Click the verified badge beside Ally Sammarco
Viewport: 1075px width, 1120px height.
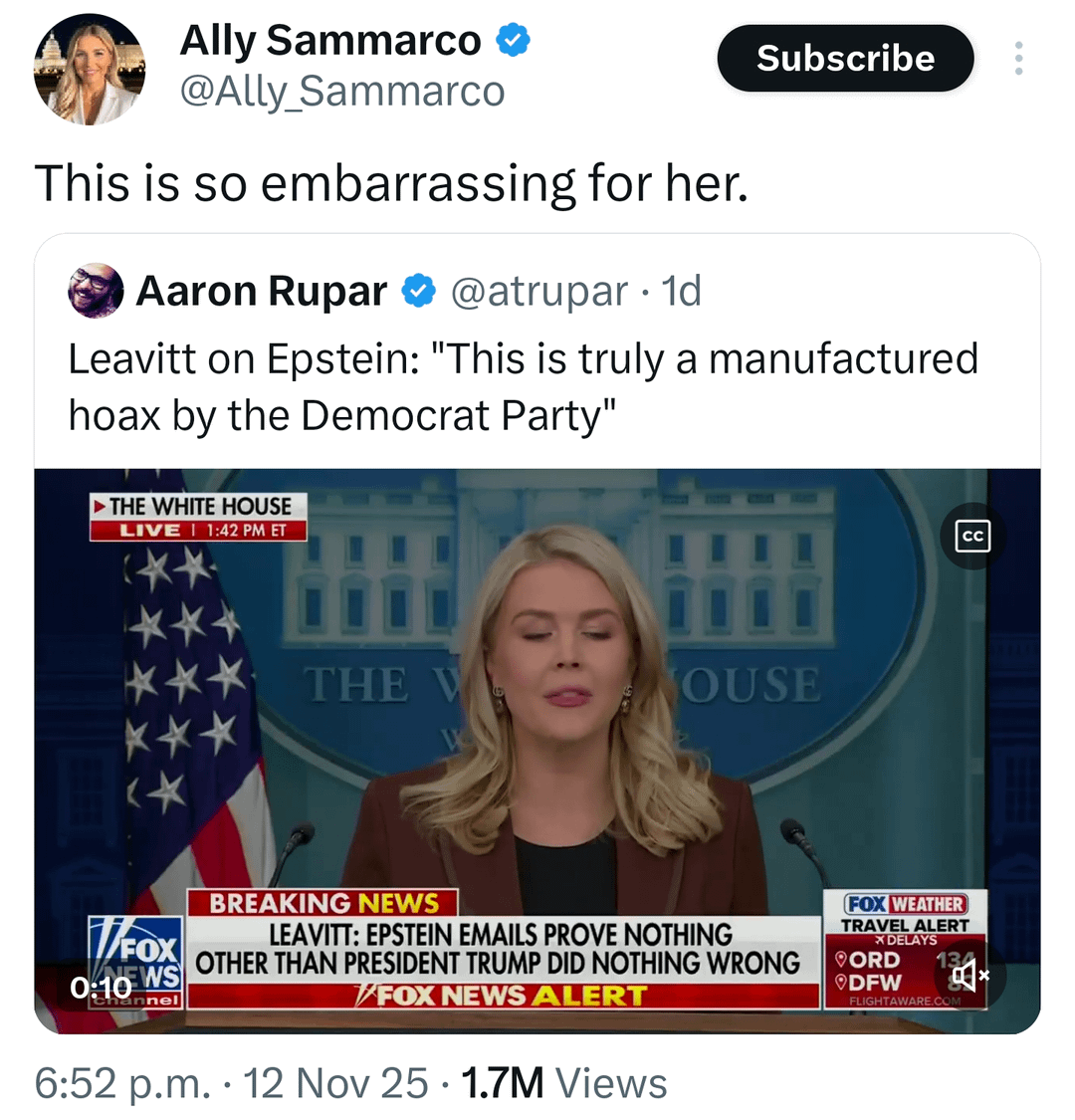coord(513,41)
